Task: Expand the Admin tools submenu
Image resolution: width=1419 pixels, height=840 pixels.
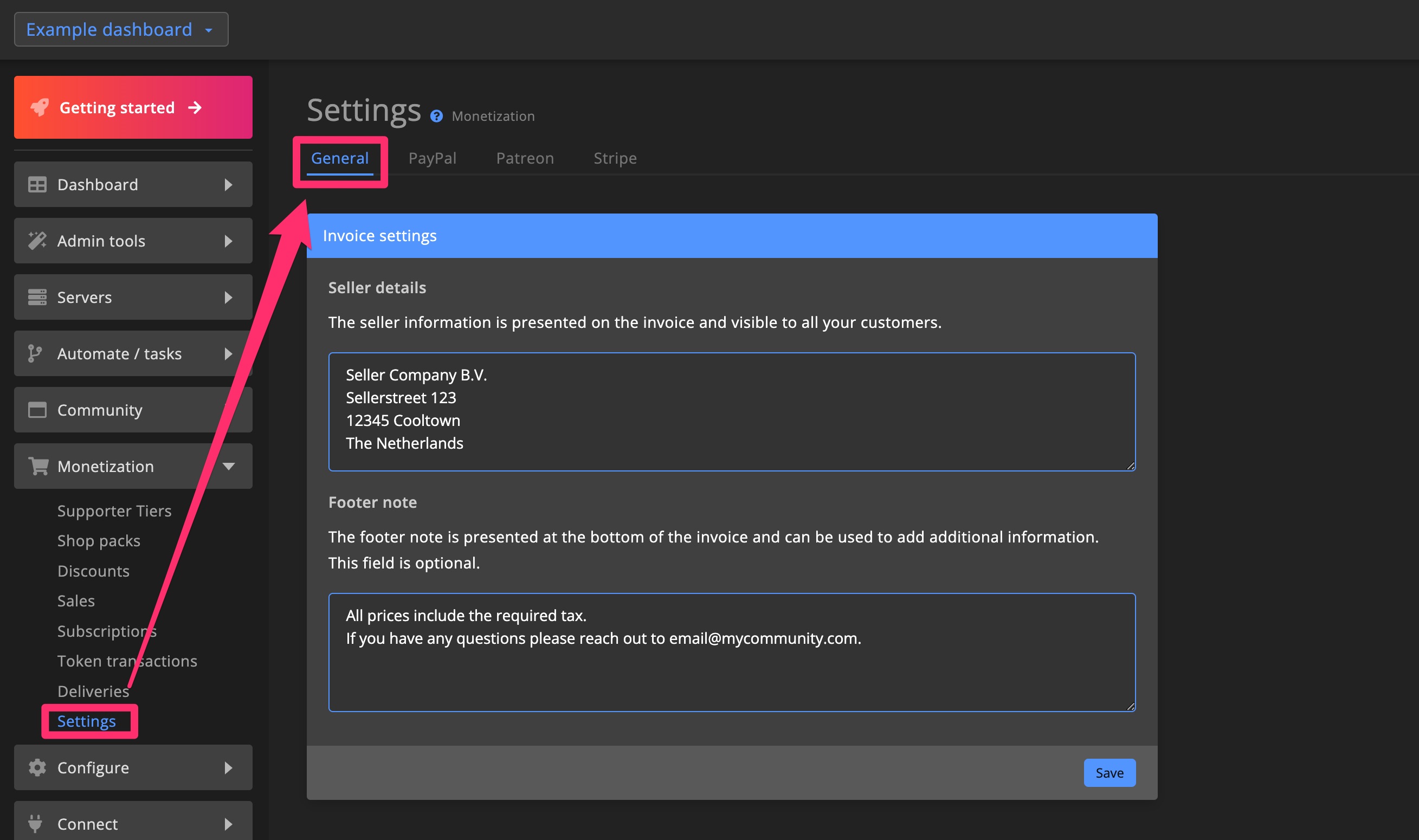Action: [229, 241]
